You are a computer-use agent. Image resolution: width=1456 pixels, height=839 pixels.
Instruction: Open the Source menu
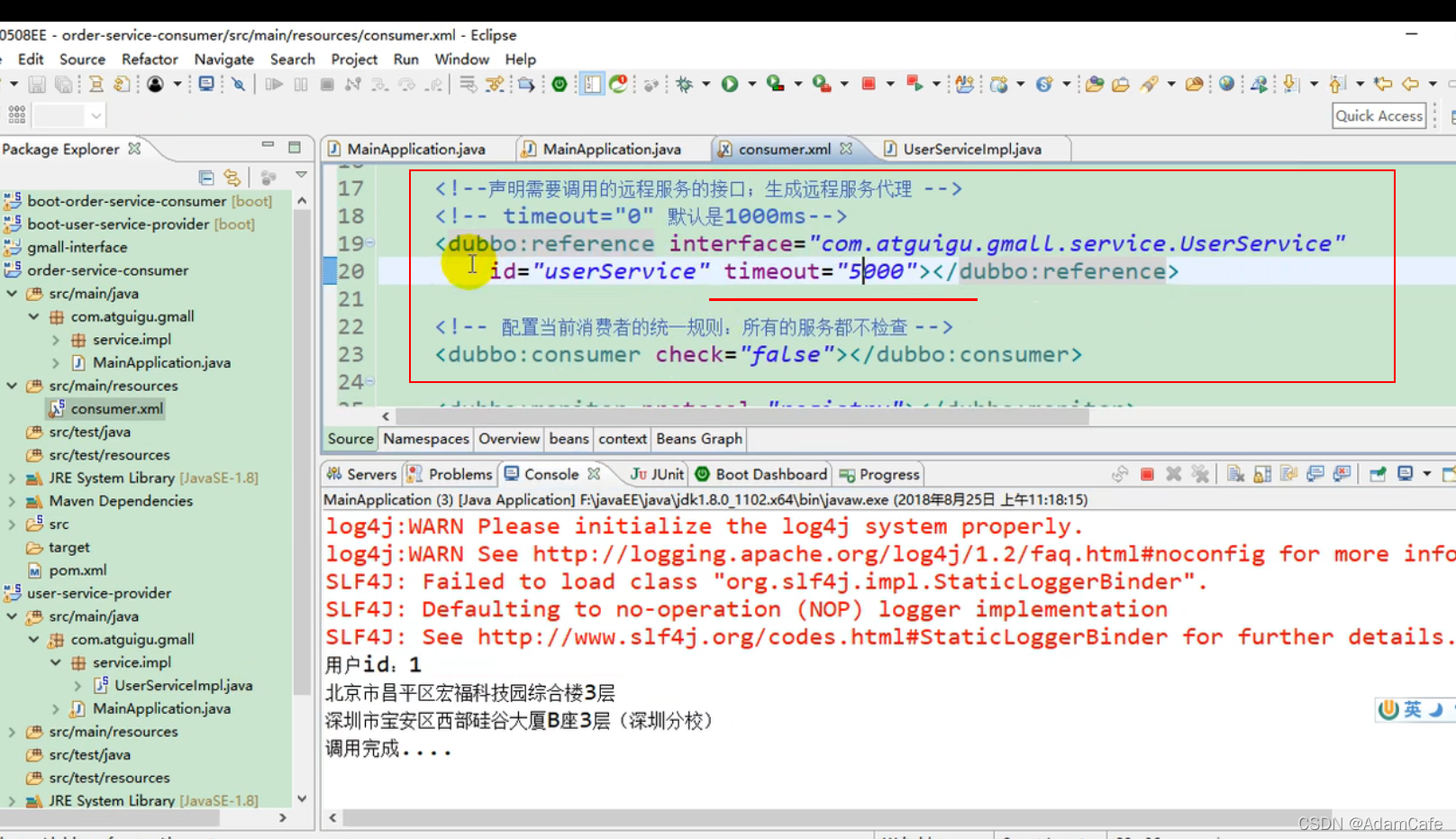pyautogui.click(x=82, y=59)
